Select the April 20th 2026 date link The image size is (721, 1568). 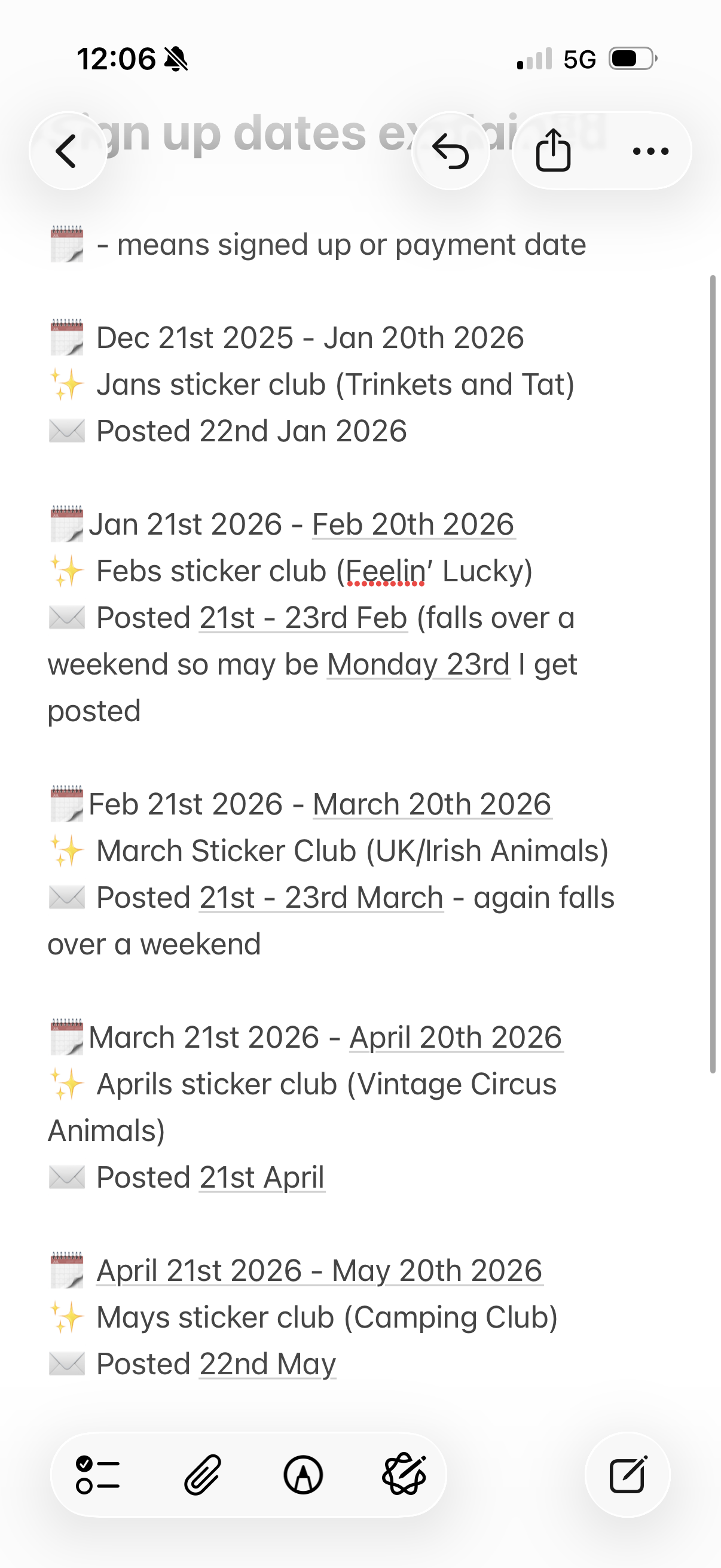pyautogui.click(x=456, y=1036)
